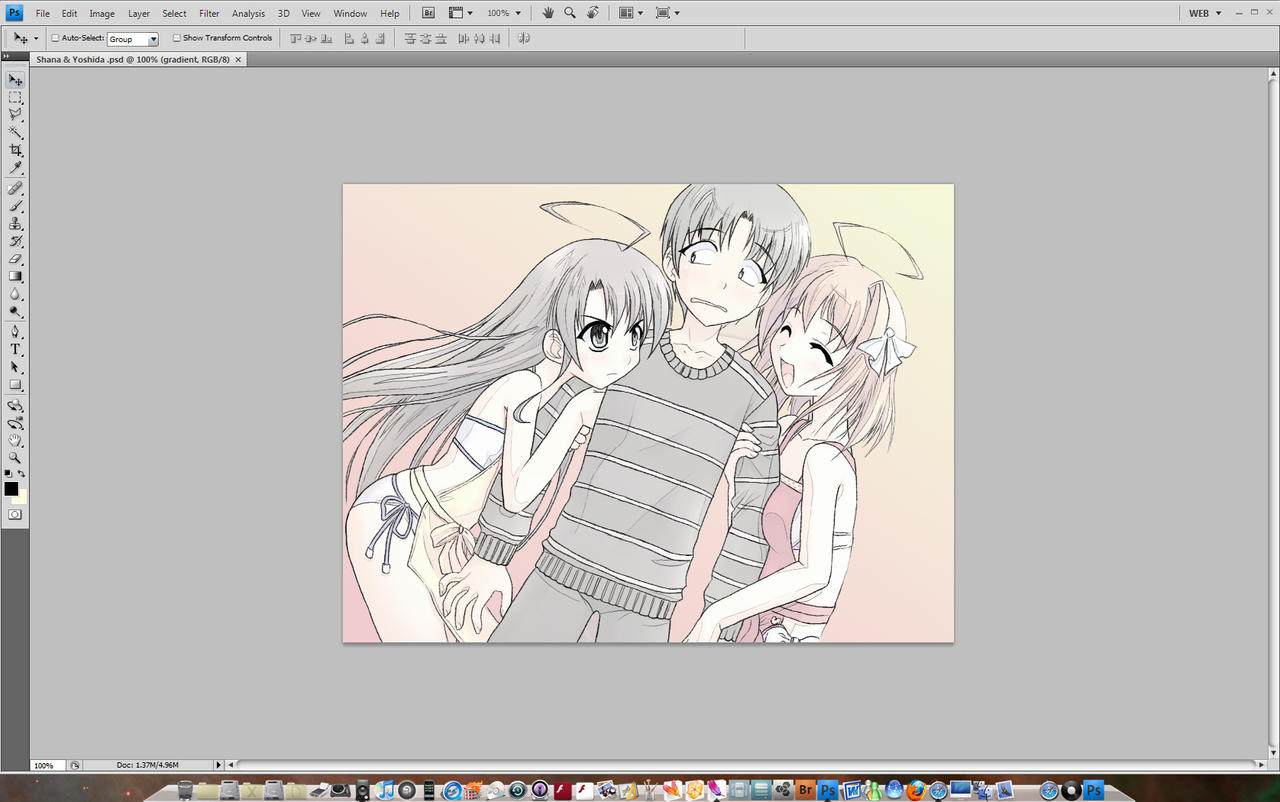
Task: Distribute left edges of layers
Action: pyautogui.click(x=463, y=38)
